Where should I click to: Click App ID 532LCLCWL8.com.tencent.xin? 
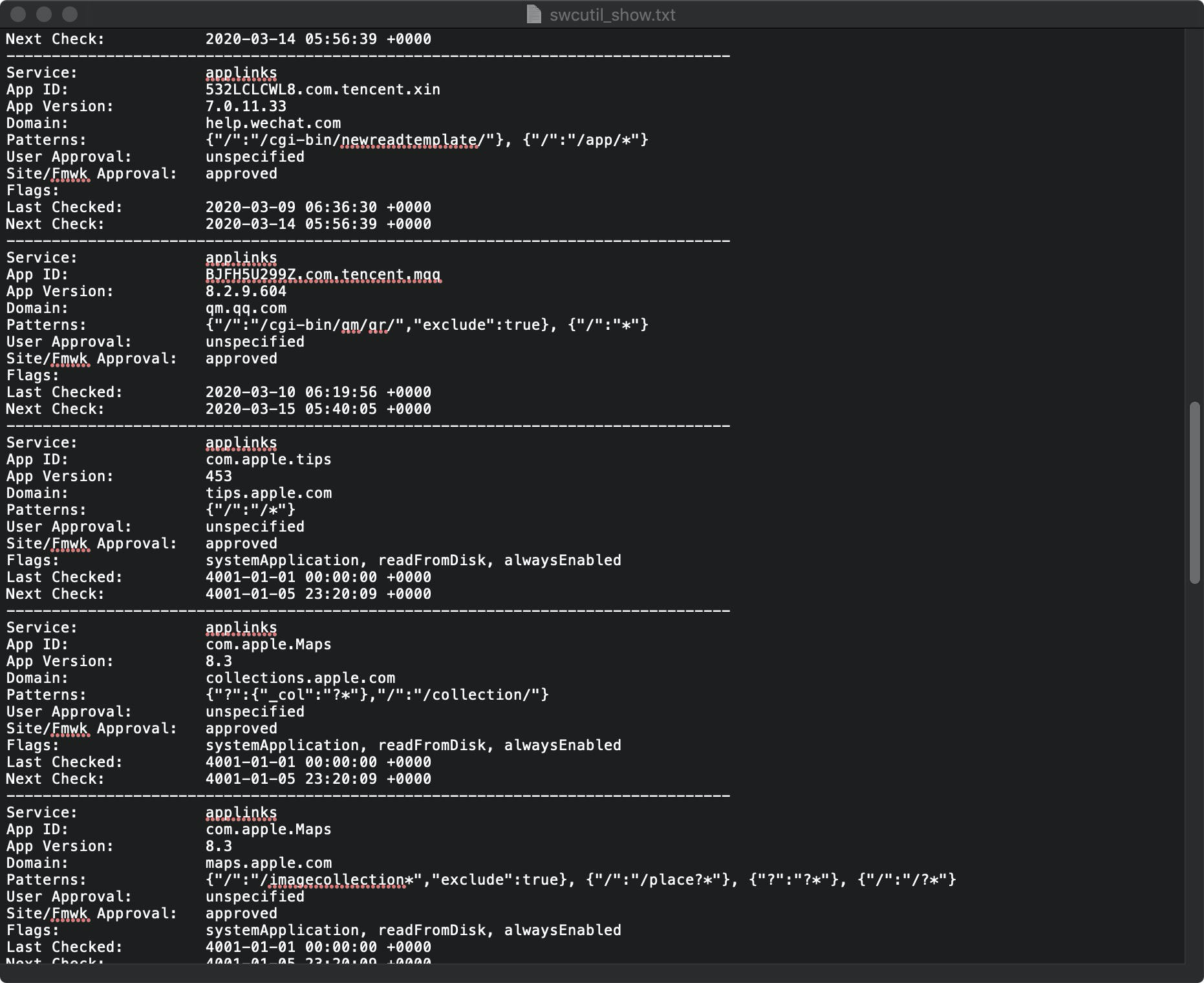323,89
